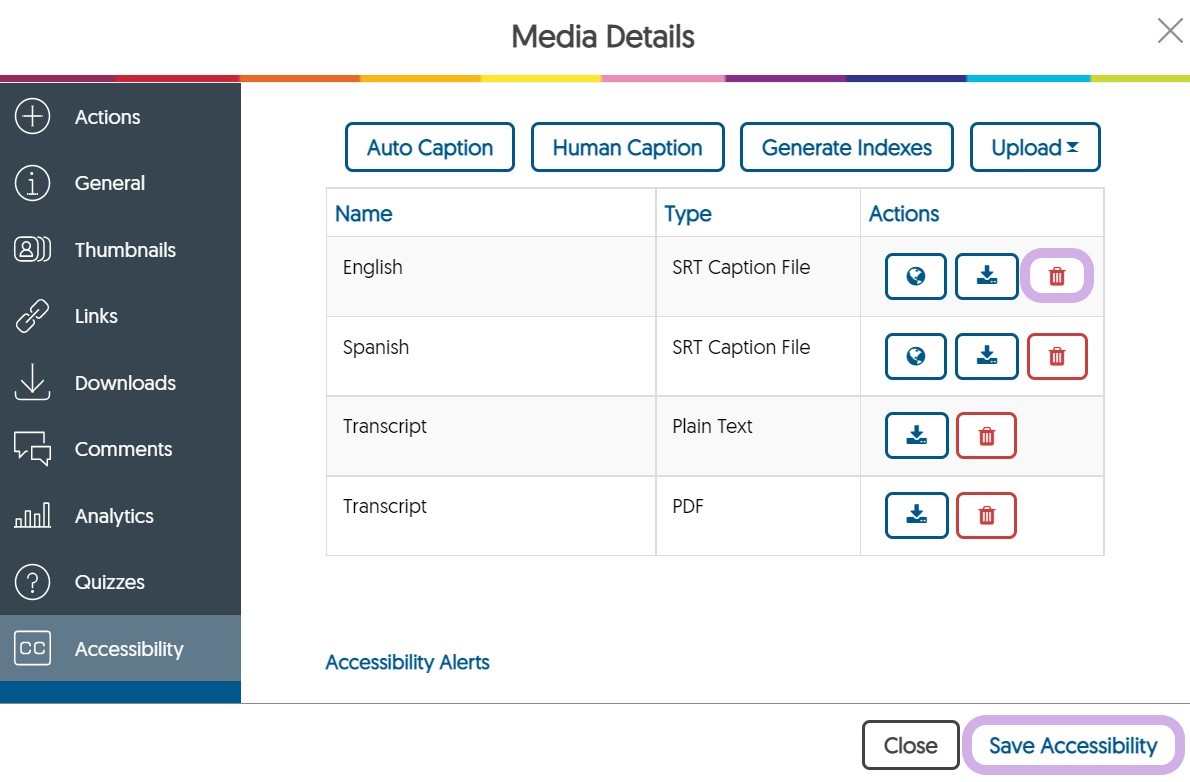This screenshot has width=1190, height=782.
Task: Delete the Spanish caption file
Action: coord(1056,356)
